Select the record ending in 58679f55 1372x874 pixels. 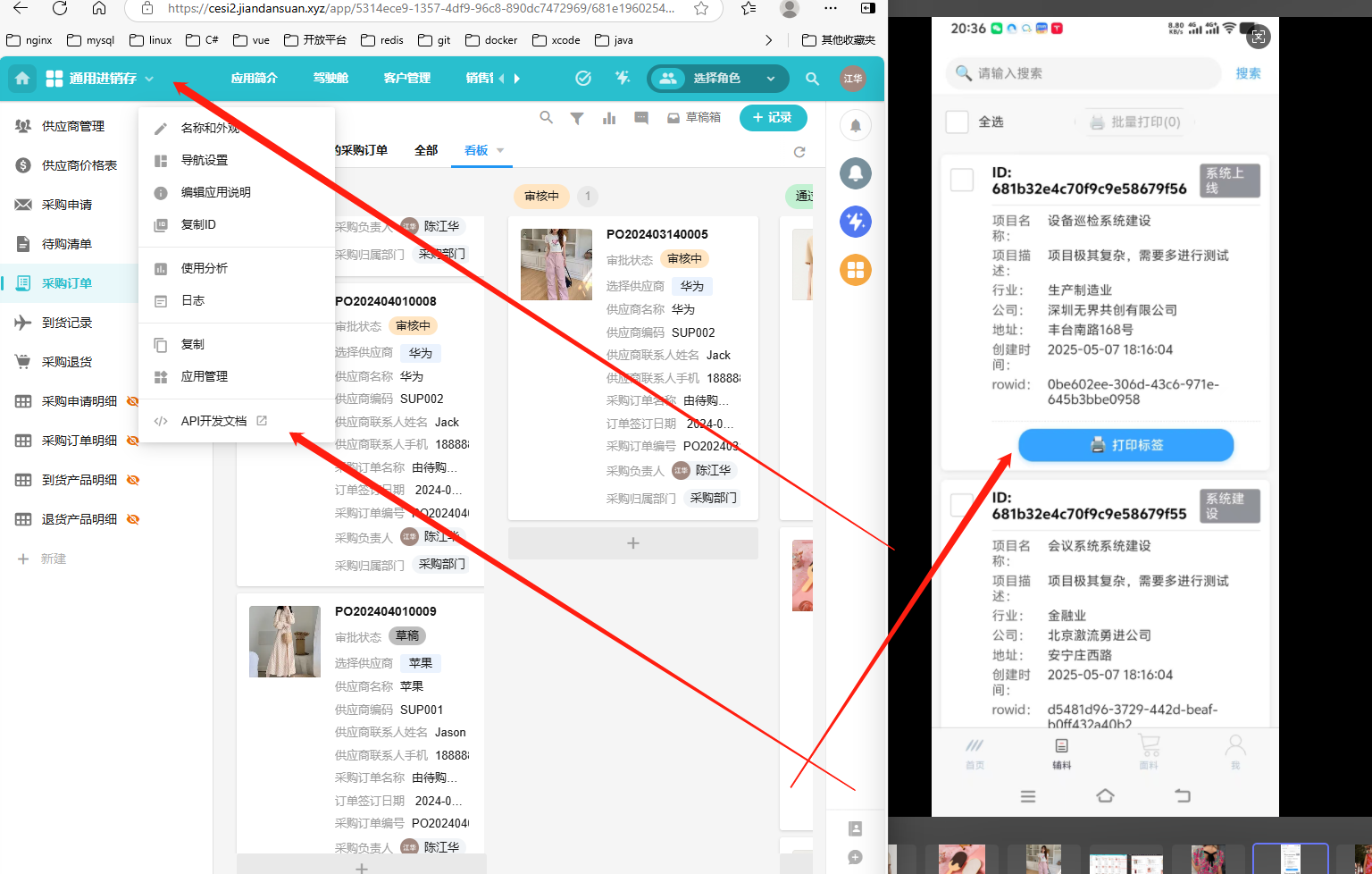point(962,505)
